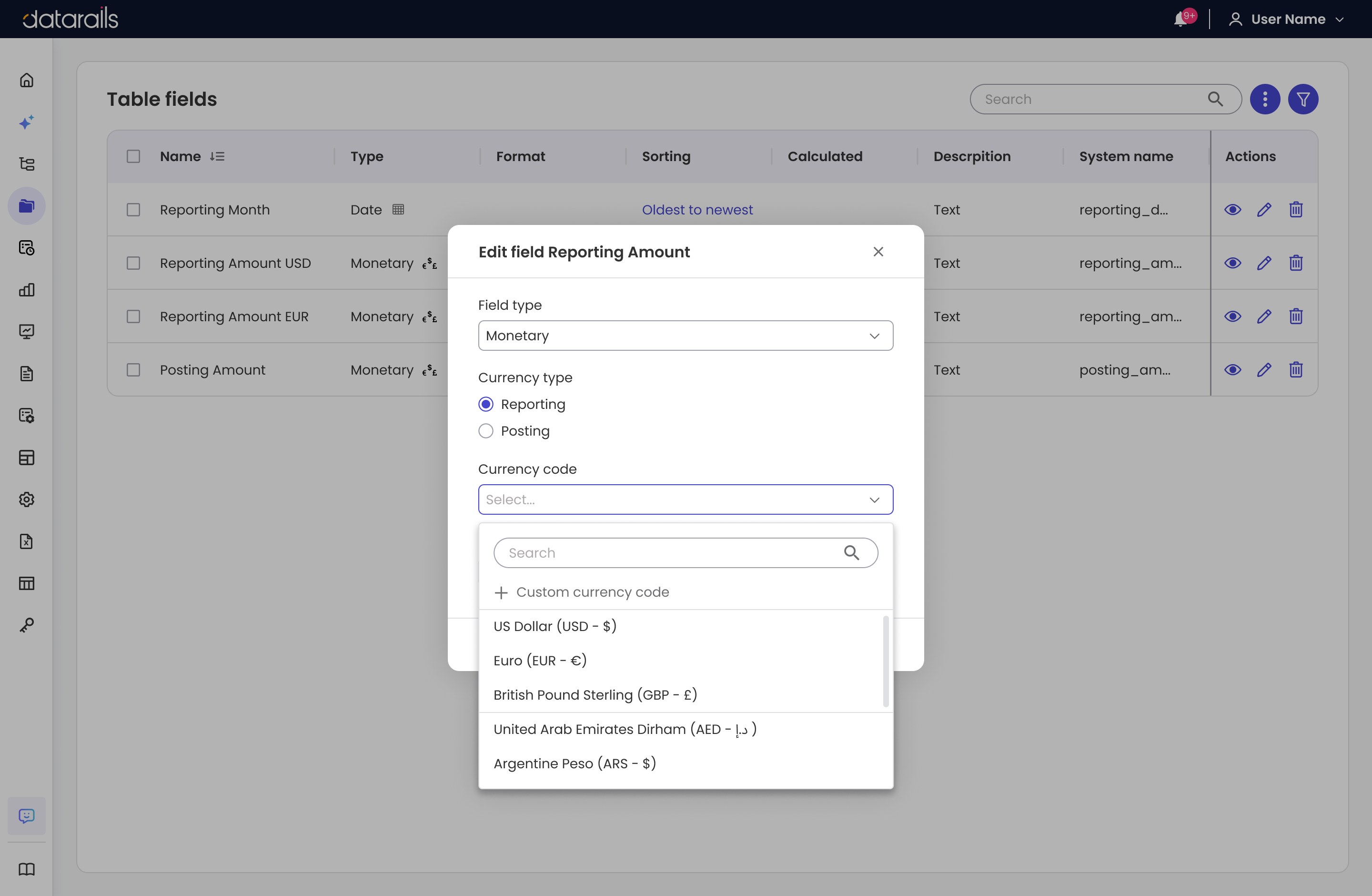Focus the Table fields Search box

(1105, 99)
